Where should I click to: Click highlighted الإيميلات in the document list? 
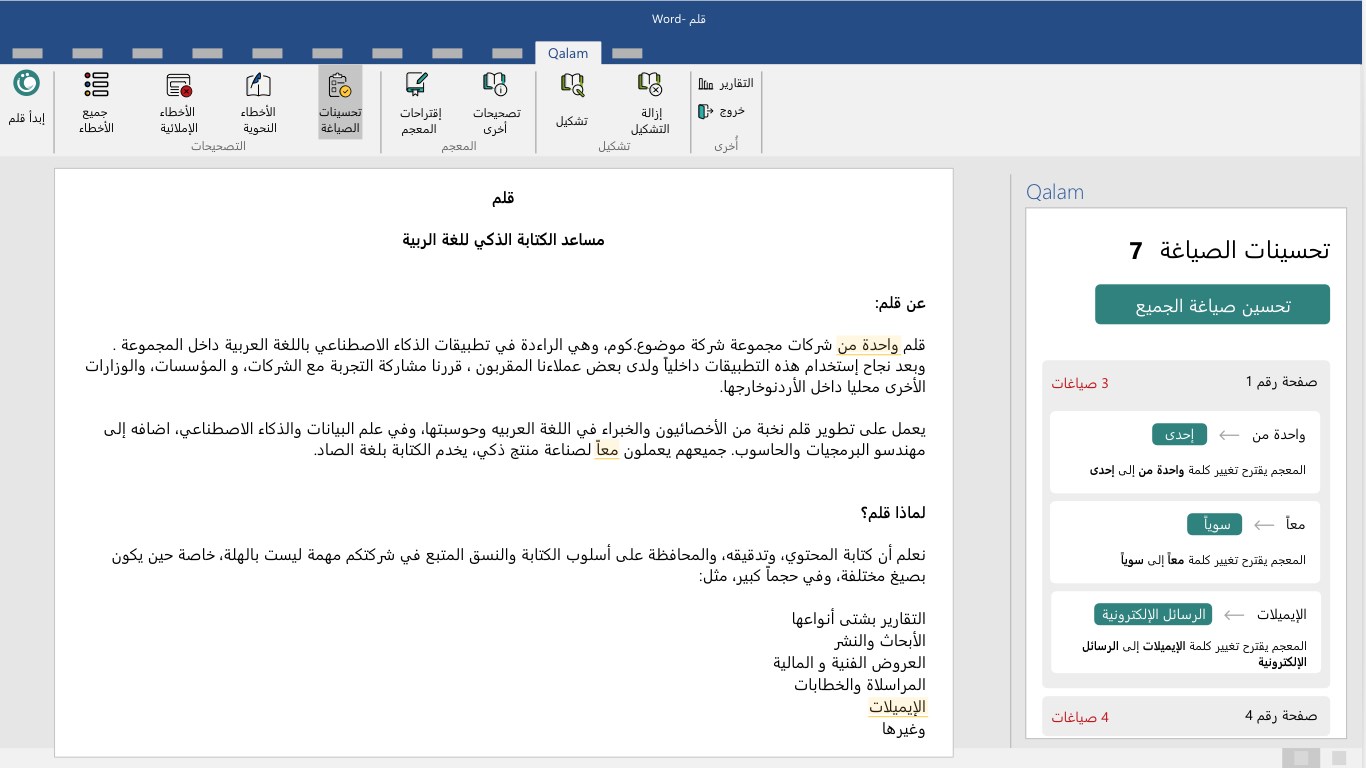pos(897,707)
